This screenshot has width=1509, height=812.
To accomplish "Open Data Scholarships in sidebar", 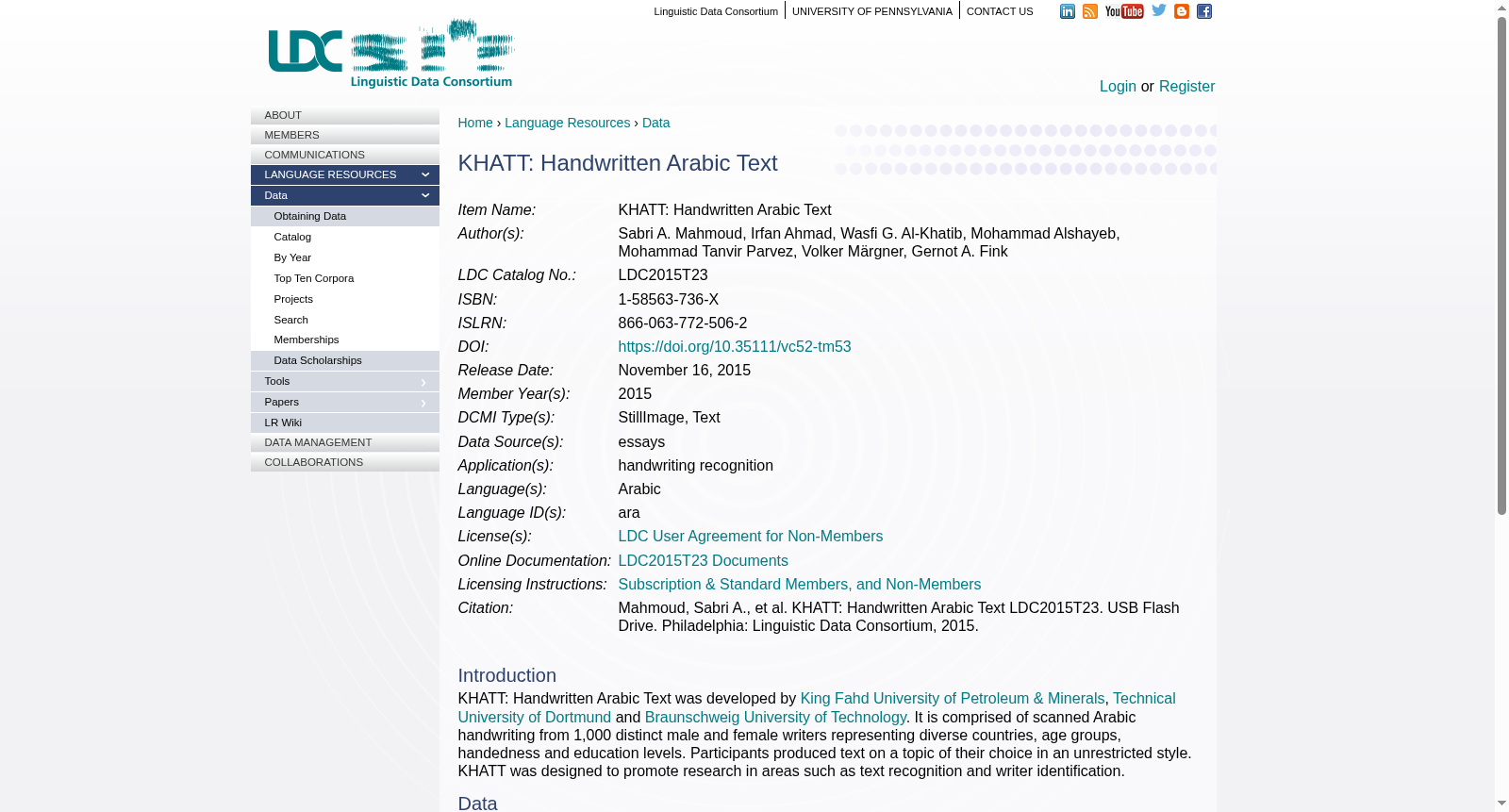I will (345, 360).
